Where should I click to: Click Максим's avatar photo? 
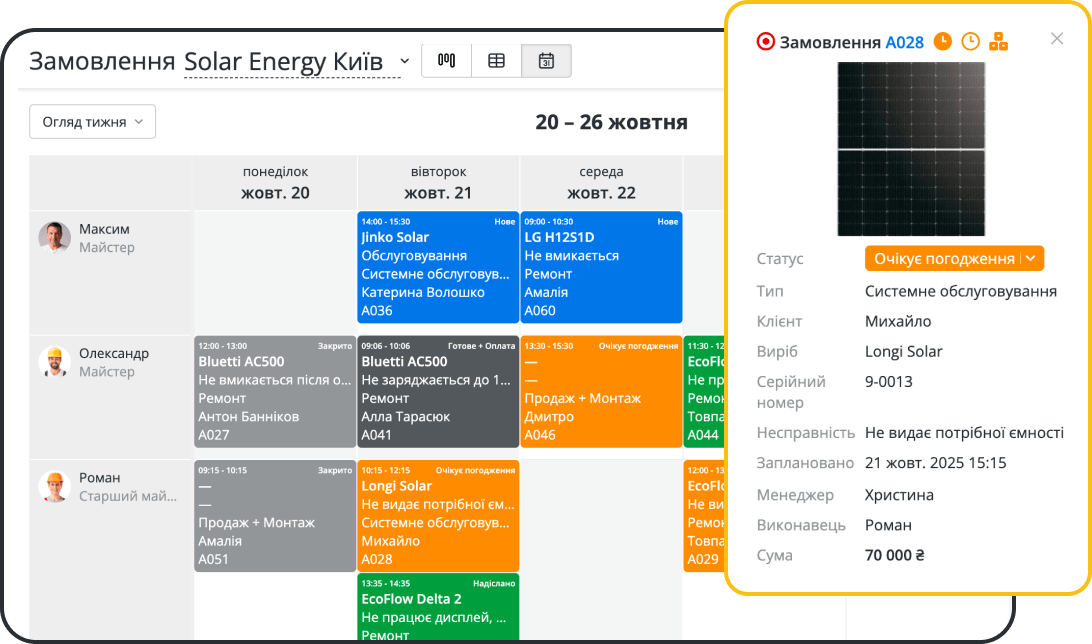[54, 237]
